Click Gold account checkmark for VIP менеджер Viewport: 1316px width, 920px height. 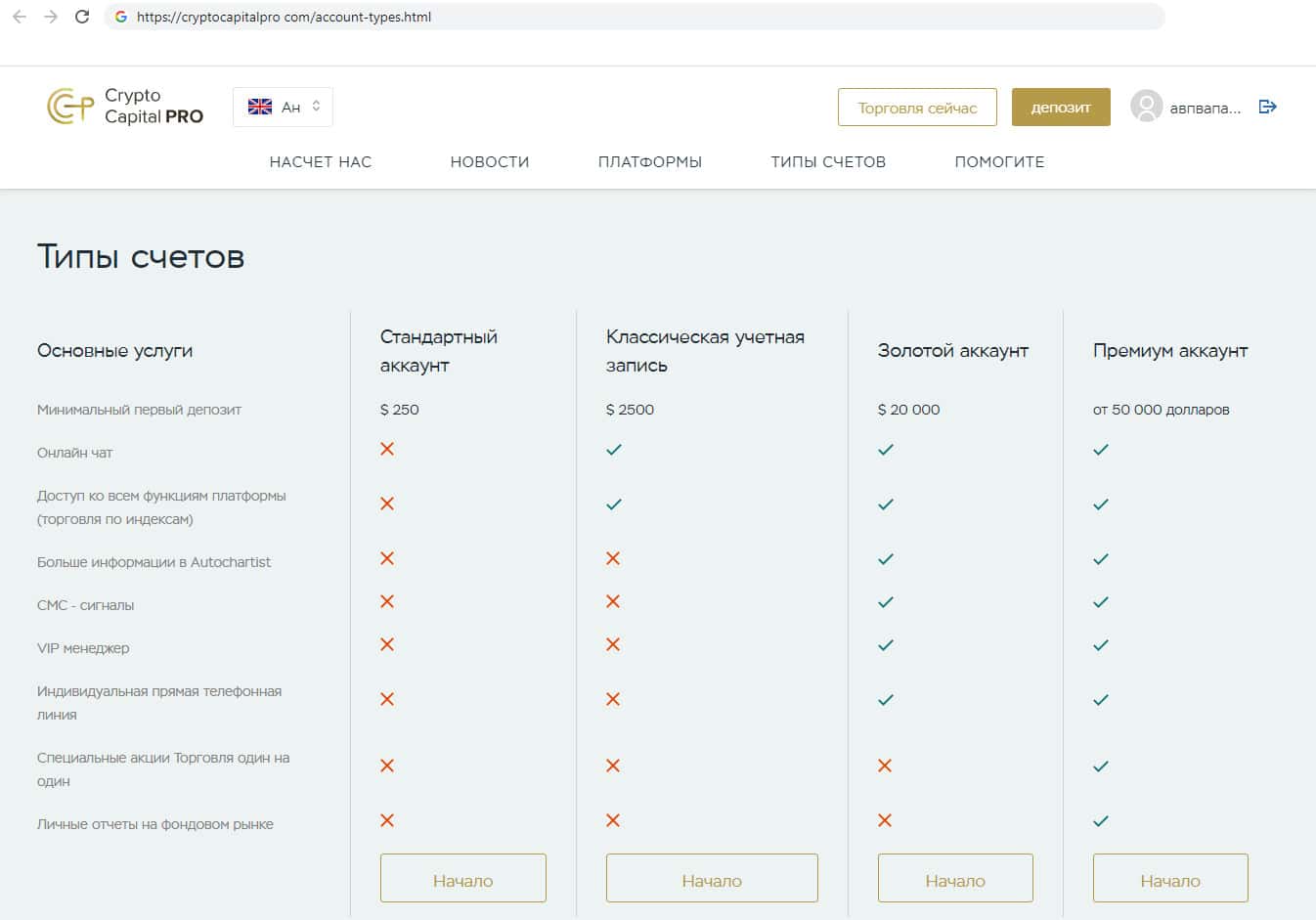886,645
